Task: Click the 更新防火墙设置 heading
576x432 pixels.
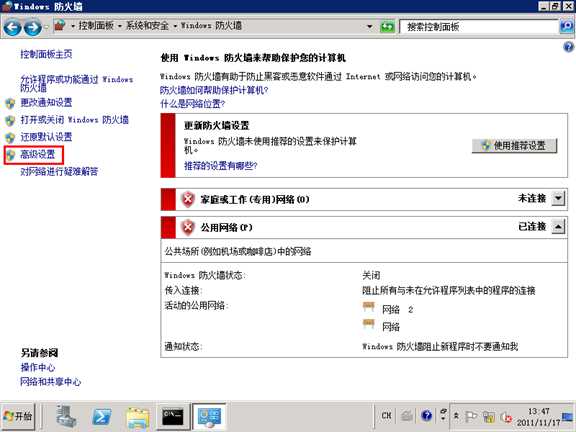Action: (x=216, y=126)
